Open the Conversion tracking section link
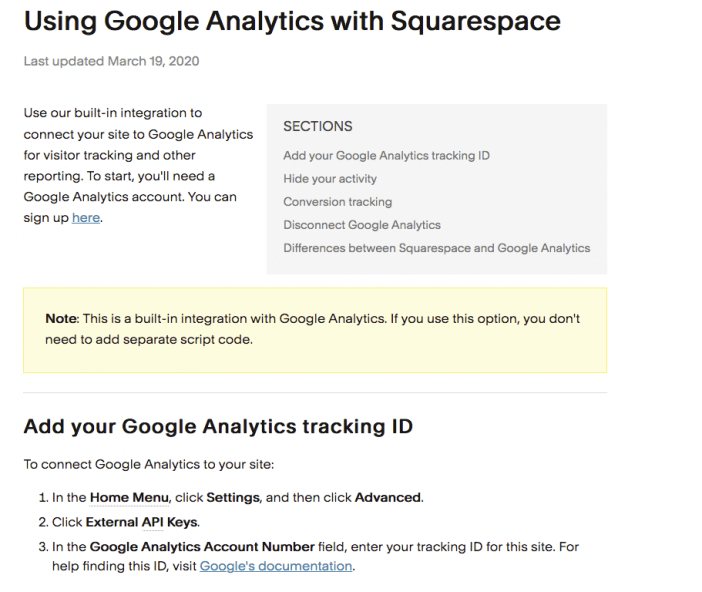This screenshot has width=702, height=592. pyautogui.click(x=338, y=202)
